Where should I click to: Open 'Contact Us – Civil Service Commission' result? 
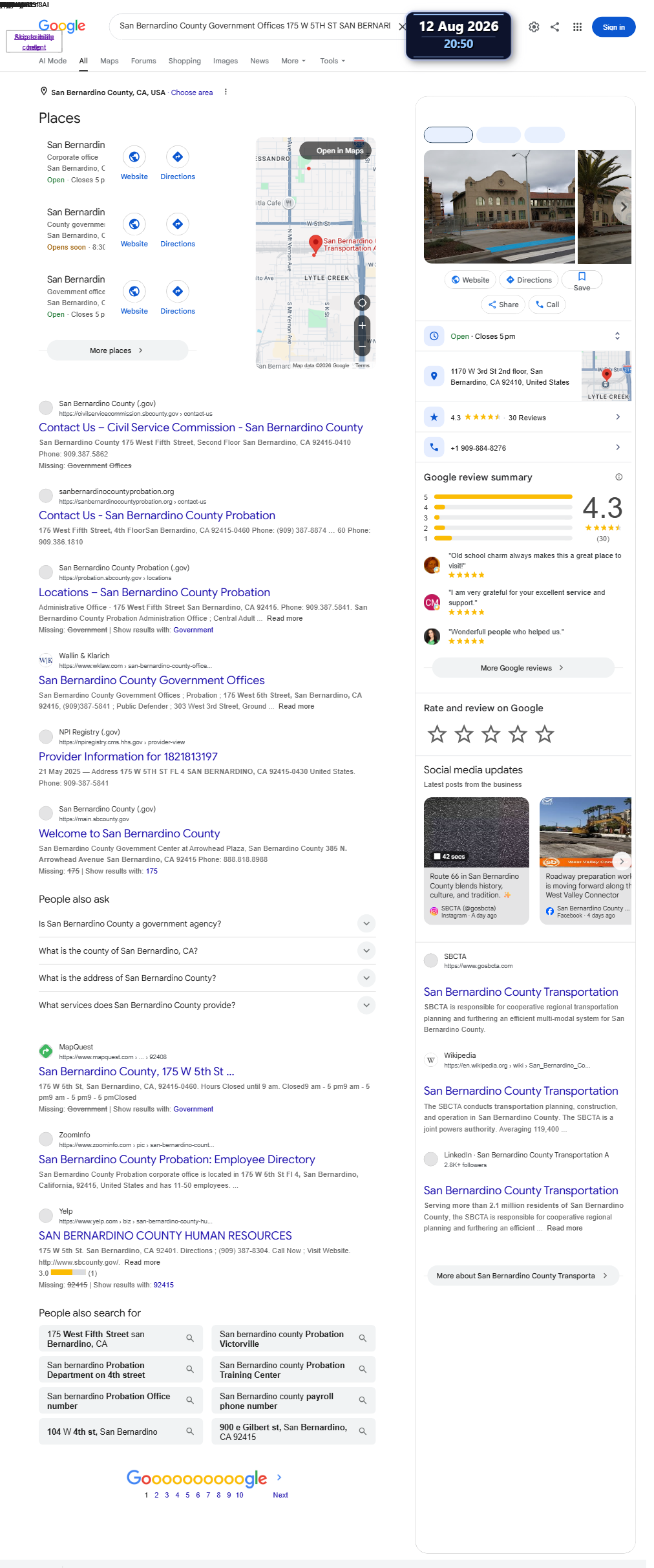point(201,427)
